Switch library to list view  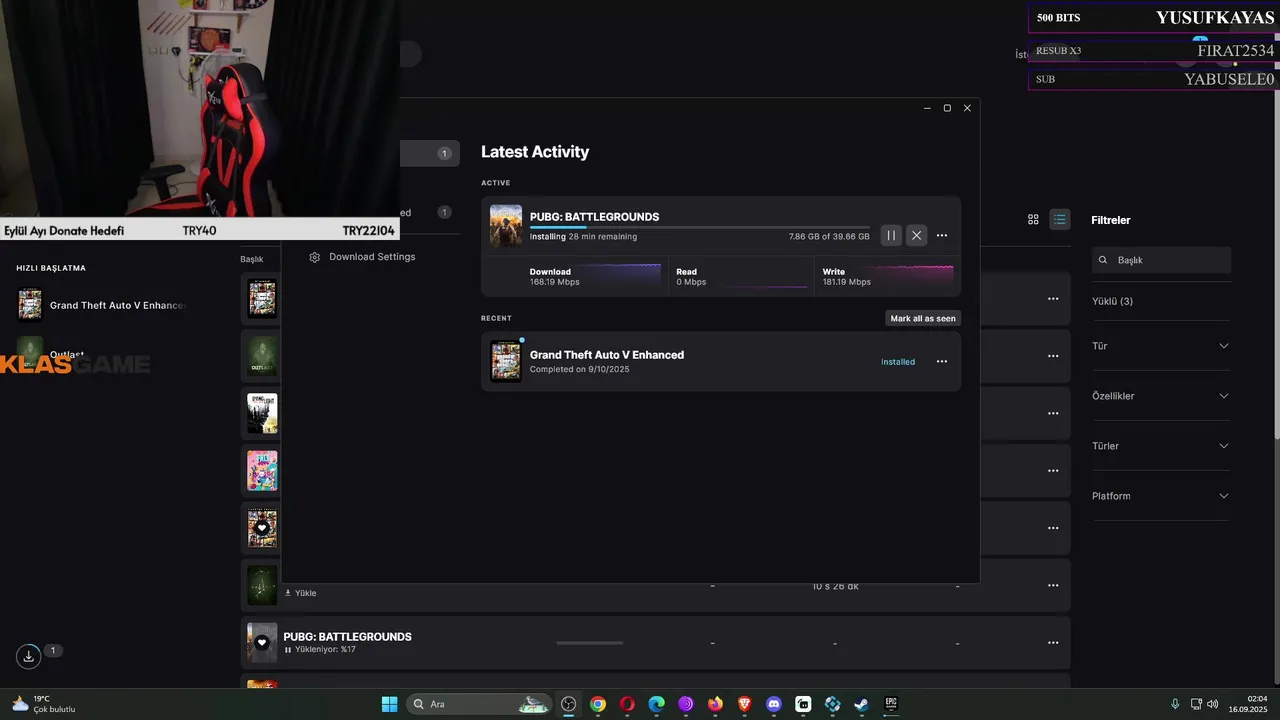pos(1060,220)
